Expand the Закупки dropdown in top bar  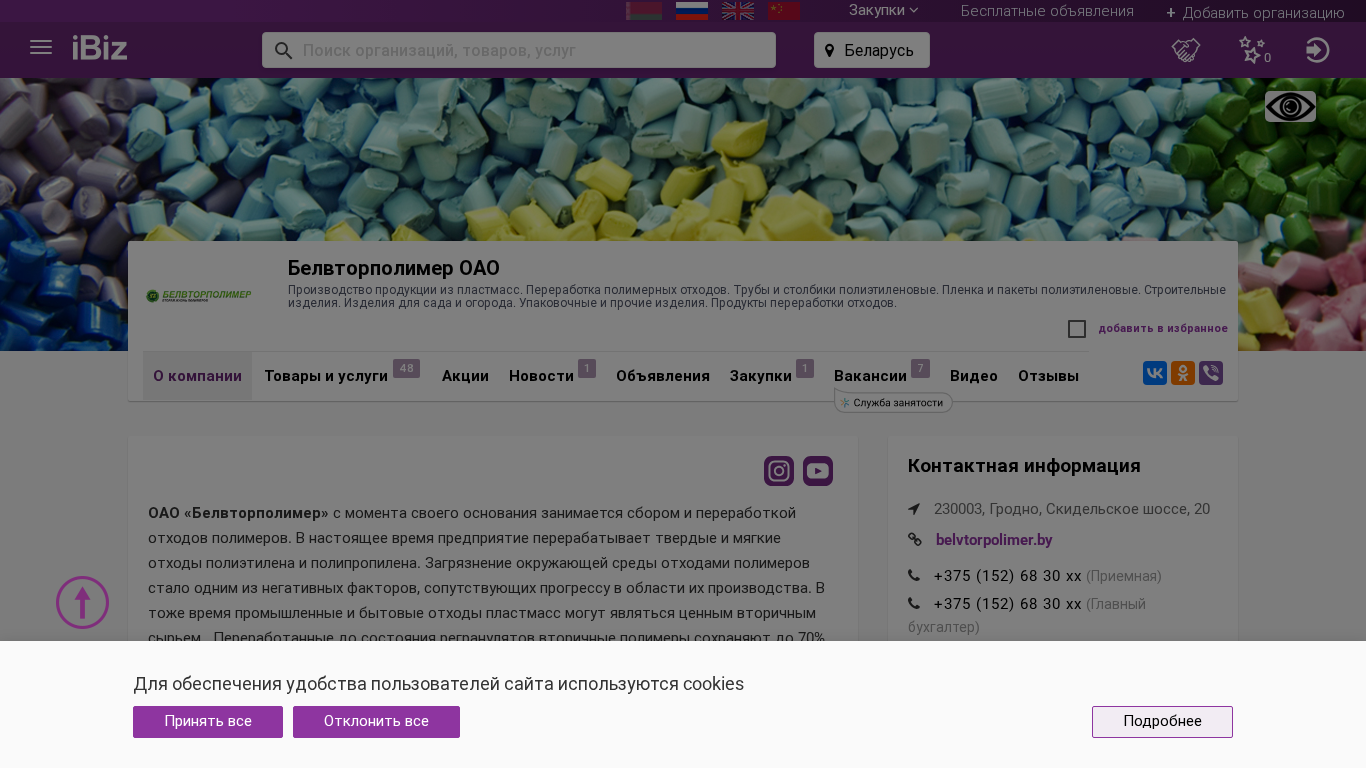coord(883,10)
